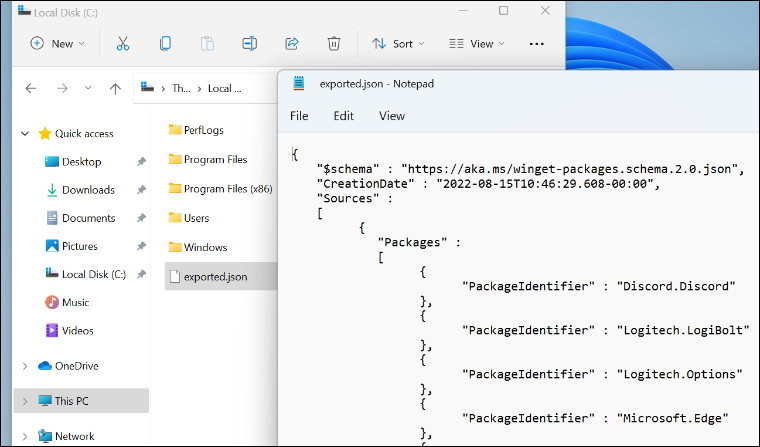Click the drive icon in address bar
This screenshot has width=760, height=447.
coord(147,87)
